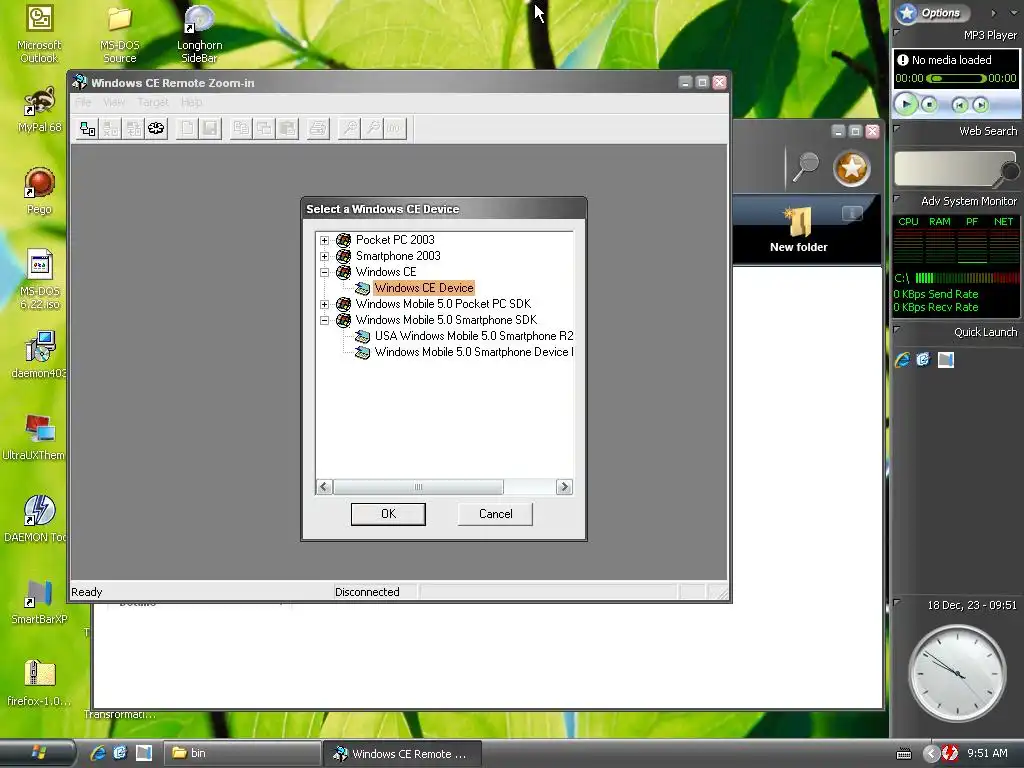1024x768 pixels.
Task: Select Windows Mobile 5.0 Smartphone Device item
Action: pyautogui.click(x=474, y=352)
